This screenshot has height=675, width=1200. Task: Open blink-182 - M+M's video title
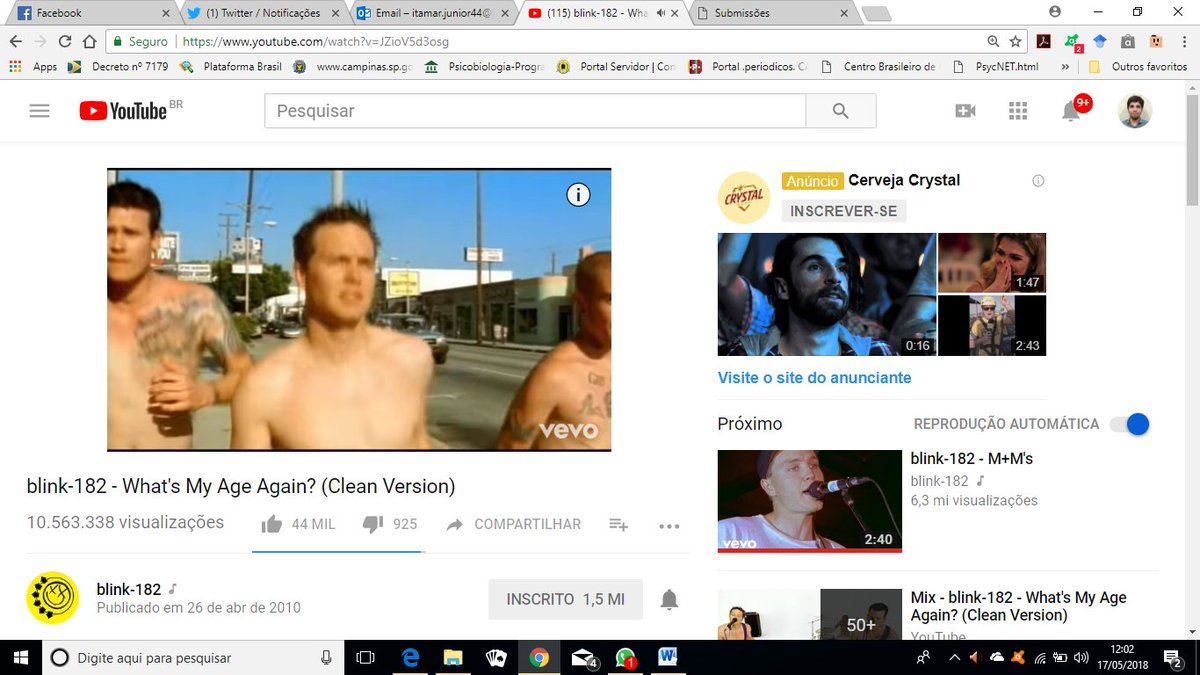972,458
